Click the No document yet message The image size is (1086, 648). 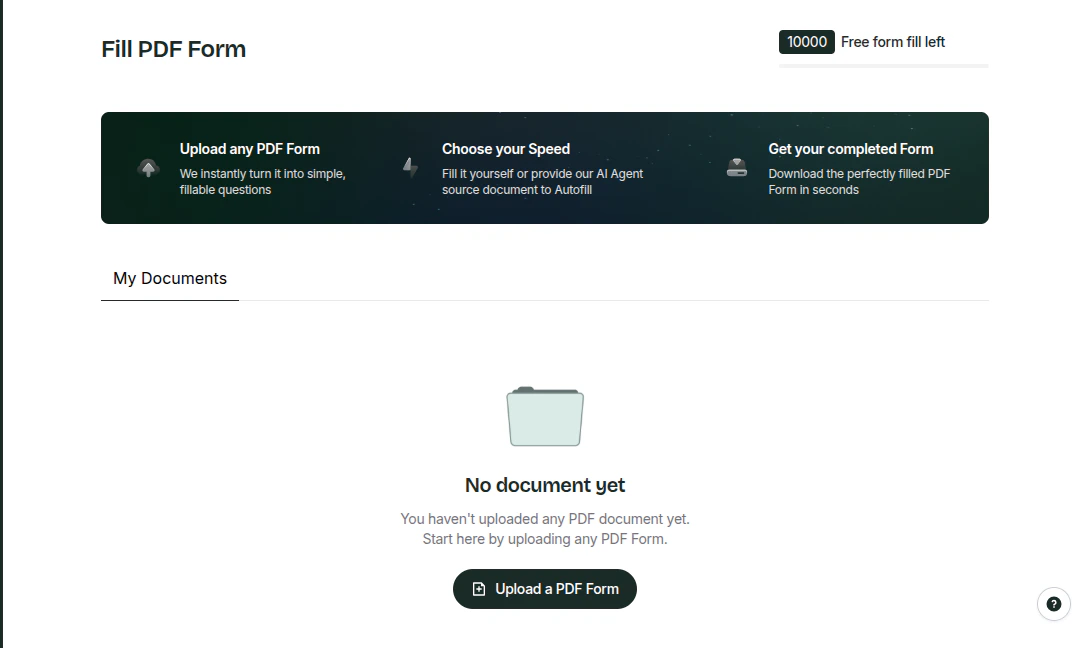(x=544, y=485)
